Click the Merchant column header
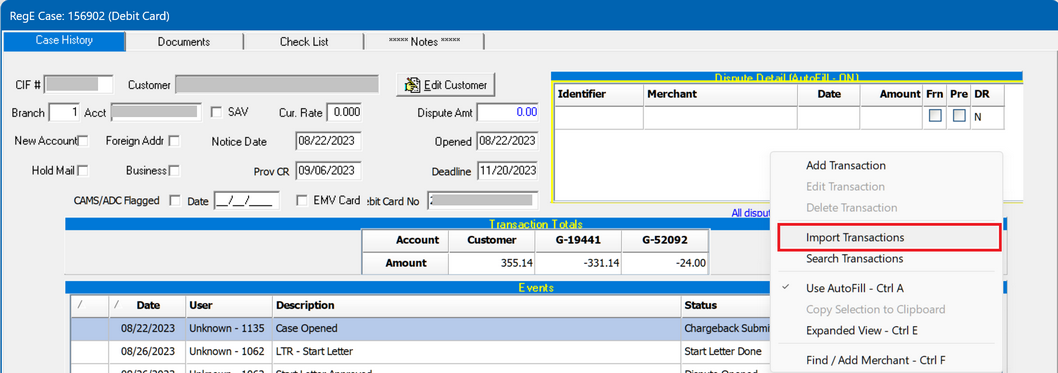Viewport: 1058px width, 373px height. click(x=721, y=94)
